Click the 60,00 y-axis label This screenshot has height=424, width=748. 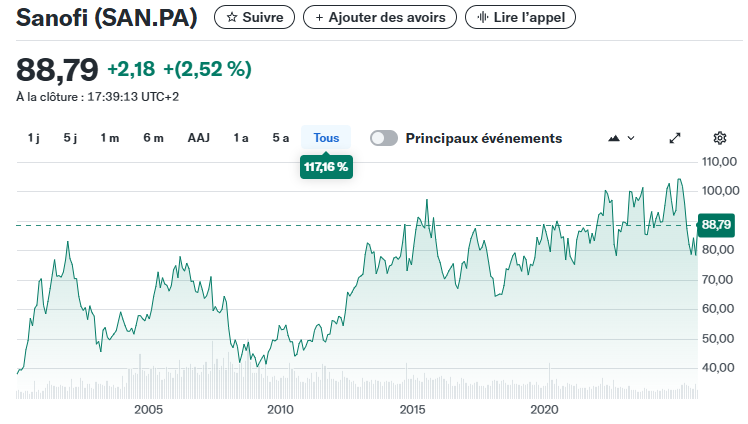(718, 309)
